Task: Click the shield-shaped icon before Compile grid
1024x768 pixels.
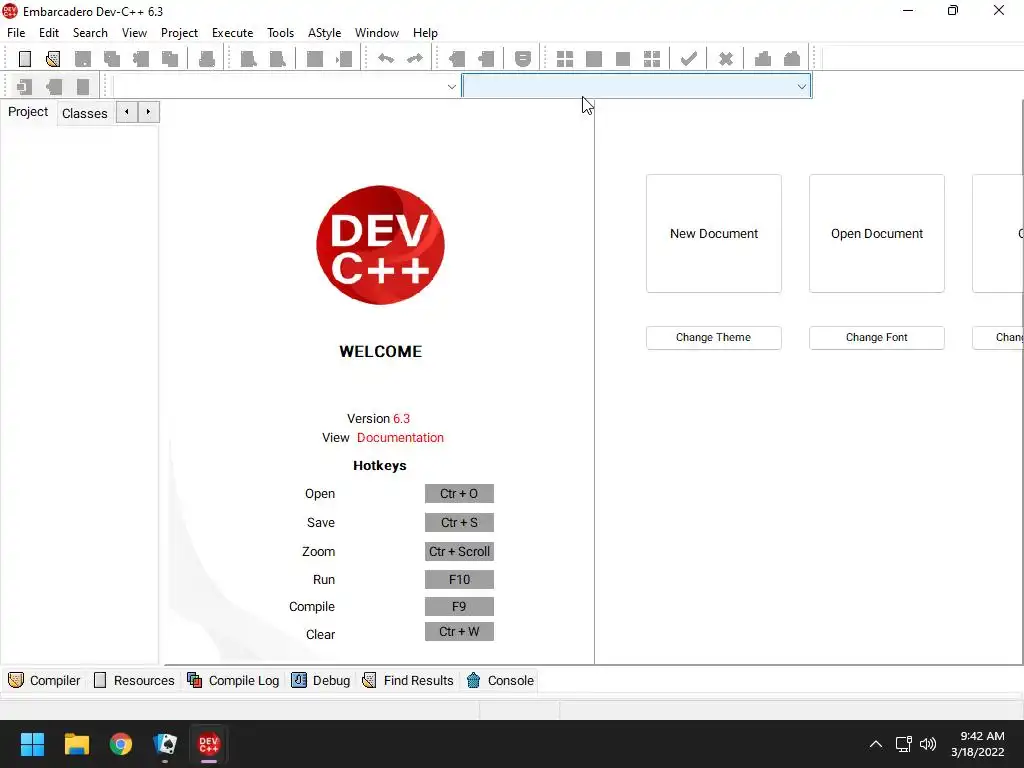Action: coord(522,59)
